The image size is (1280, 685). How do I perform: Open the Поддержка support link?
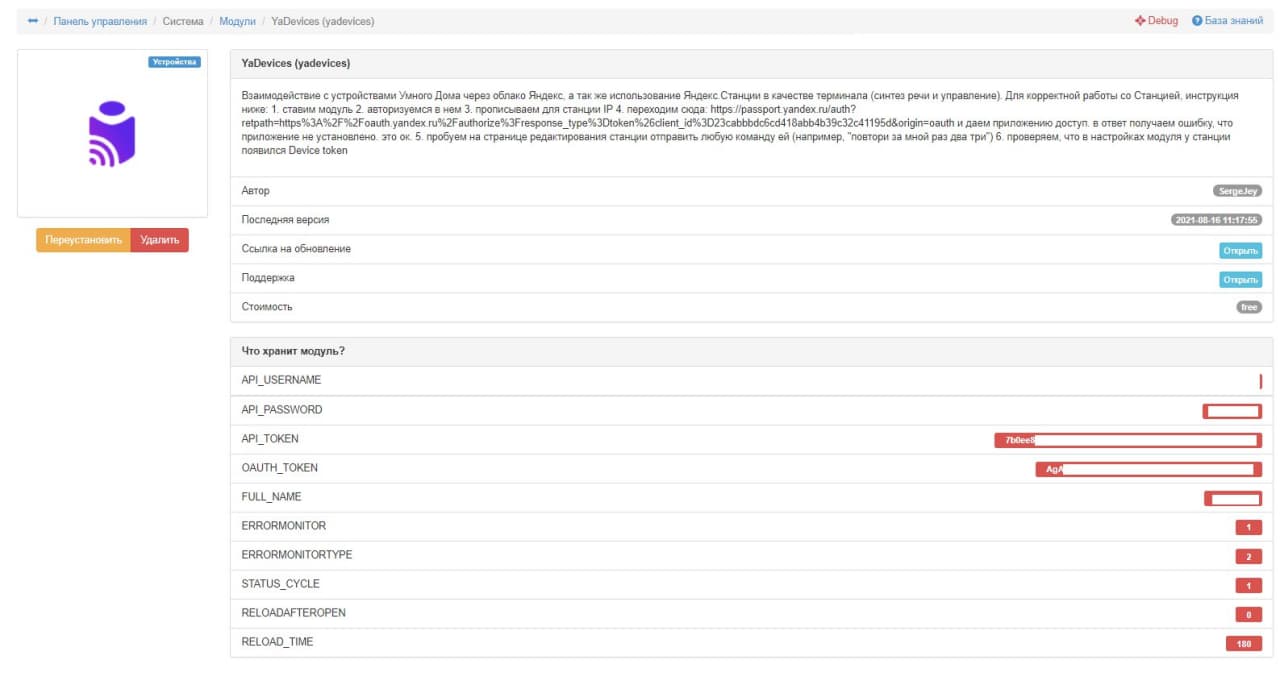point(1240,279)
